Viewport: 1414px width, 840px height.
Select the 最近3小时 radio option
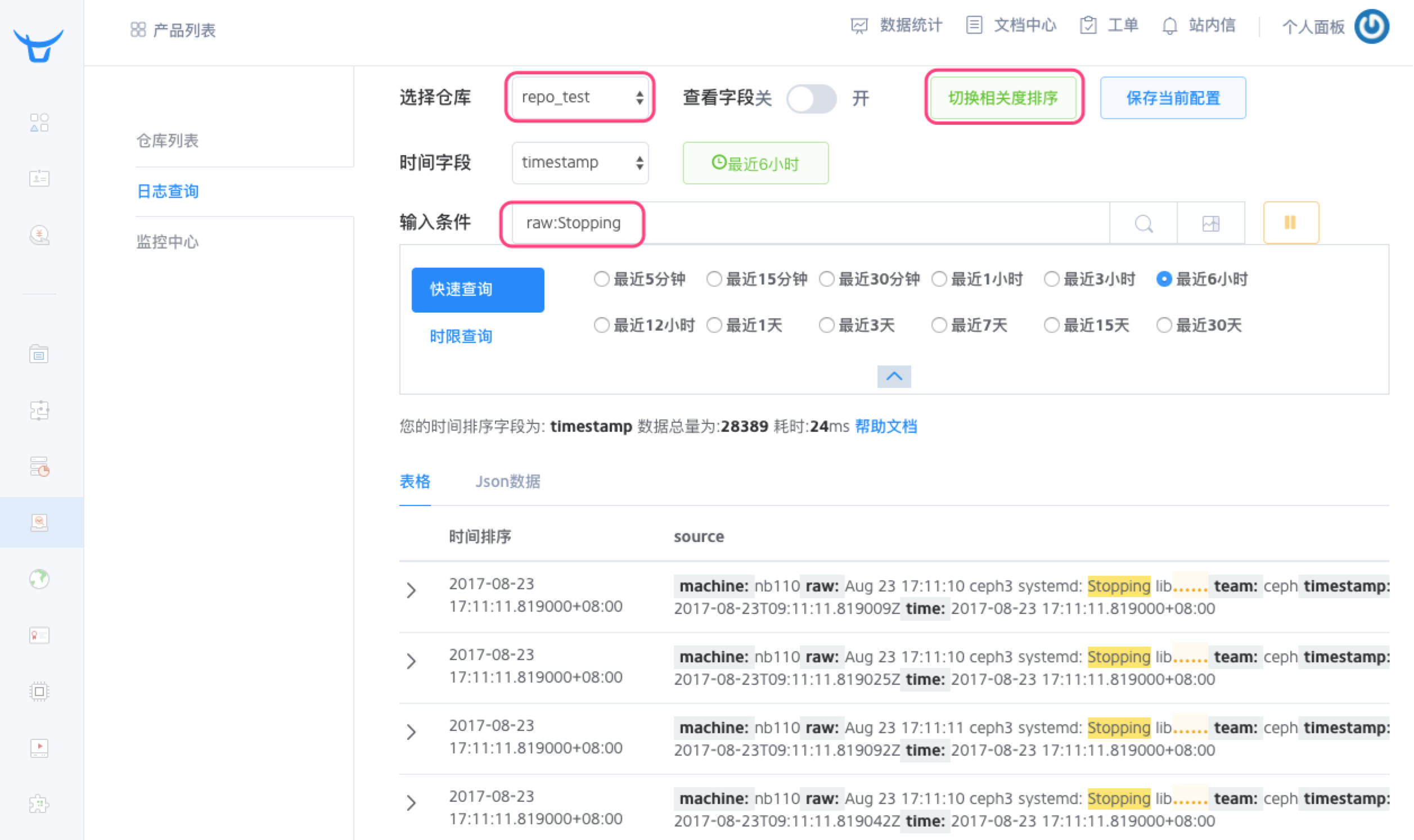1052,279
